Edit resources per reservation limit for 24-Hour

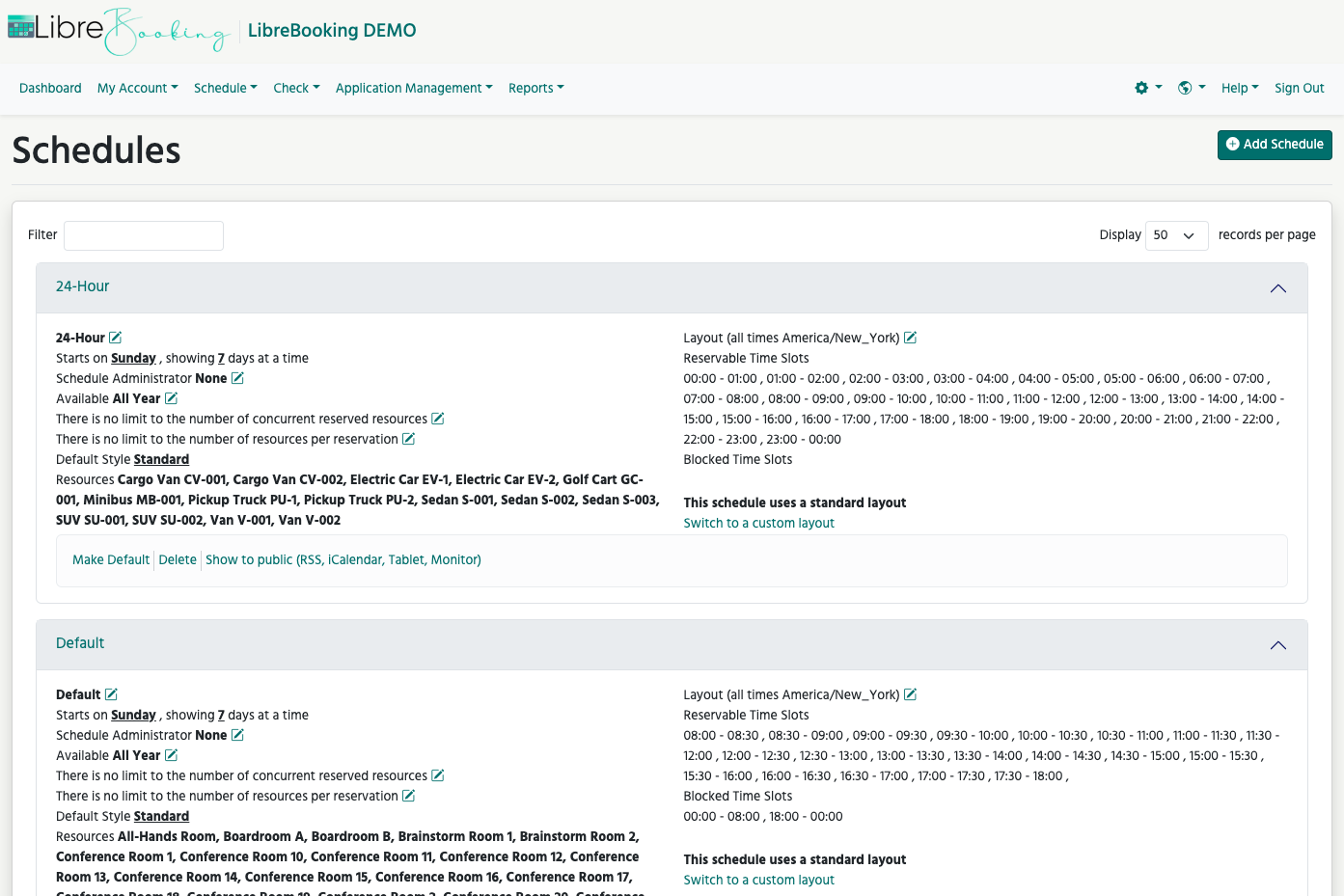coord(408,439)
